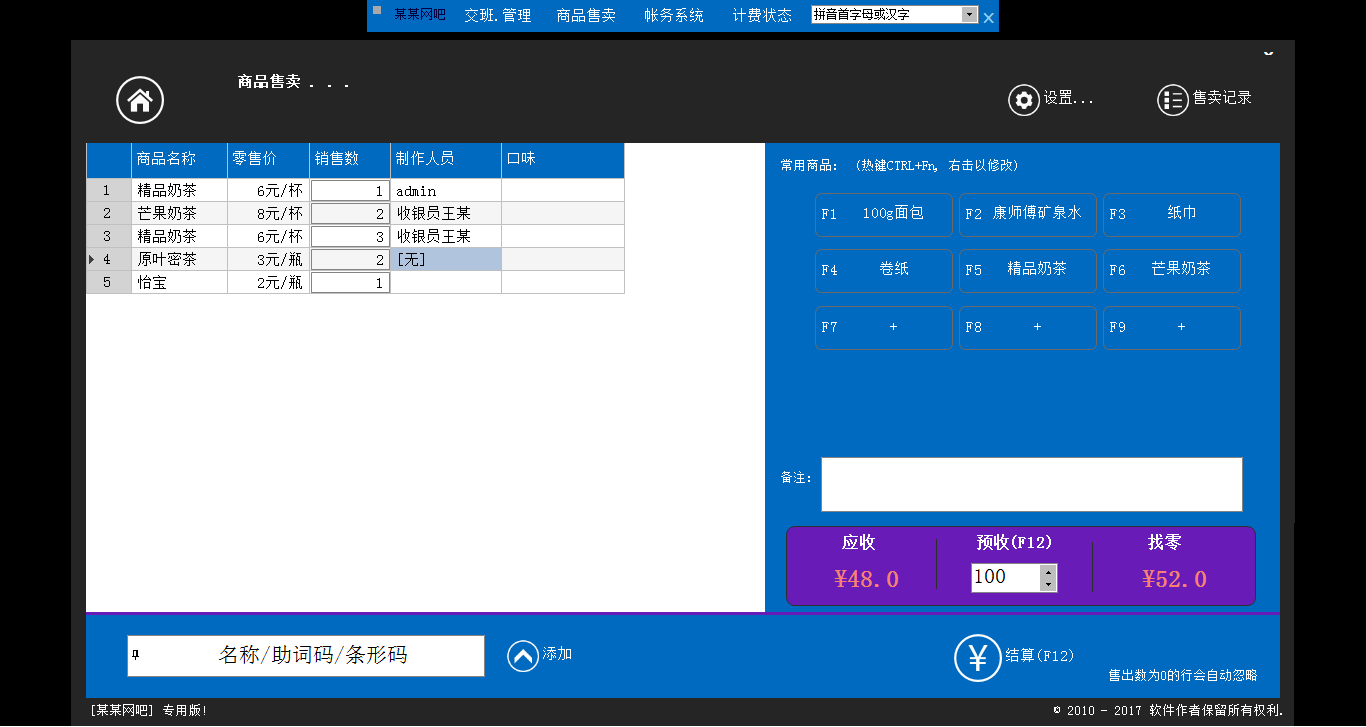This screenshot has height=727, width=1366.
Task: Click the 找零 ¥52.0 amount
Action: click(1175, 579)
